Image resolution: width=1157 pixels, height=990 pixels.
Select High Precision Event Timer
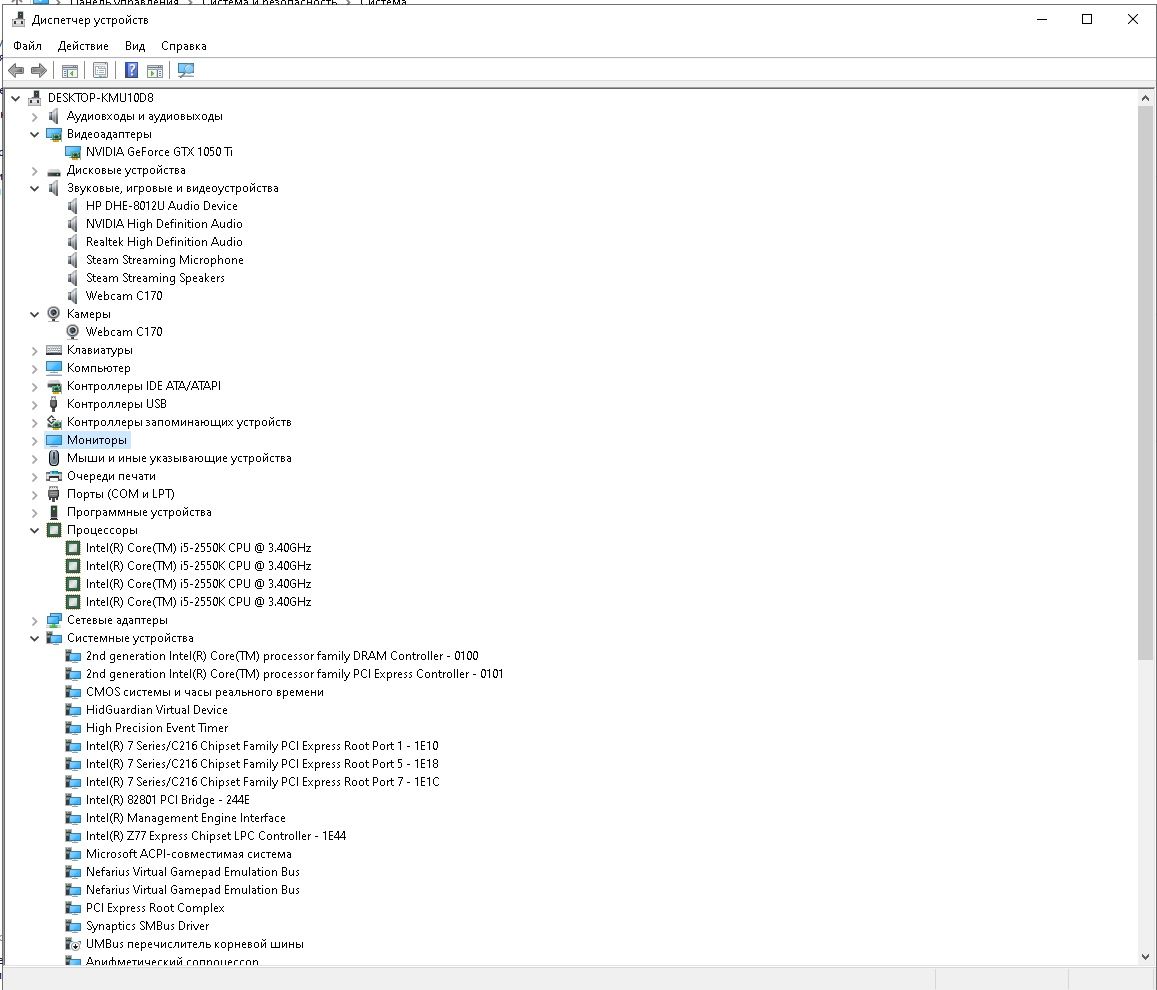pyautogui.click(x=157, y=728)
